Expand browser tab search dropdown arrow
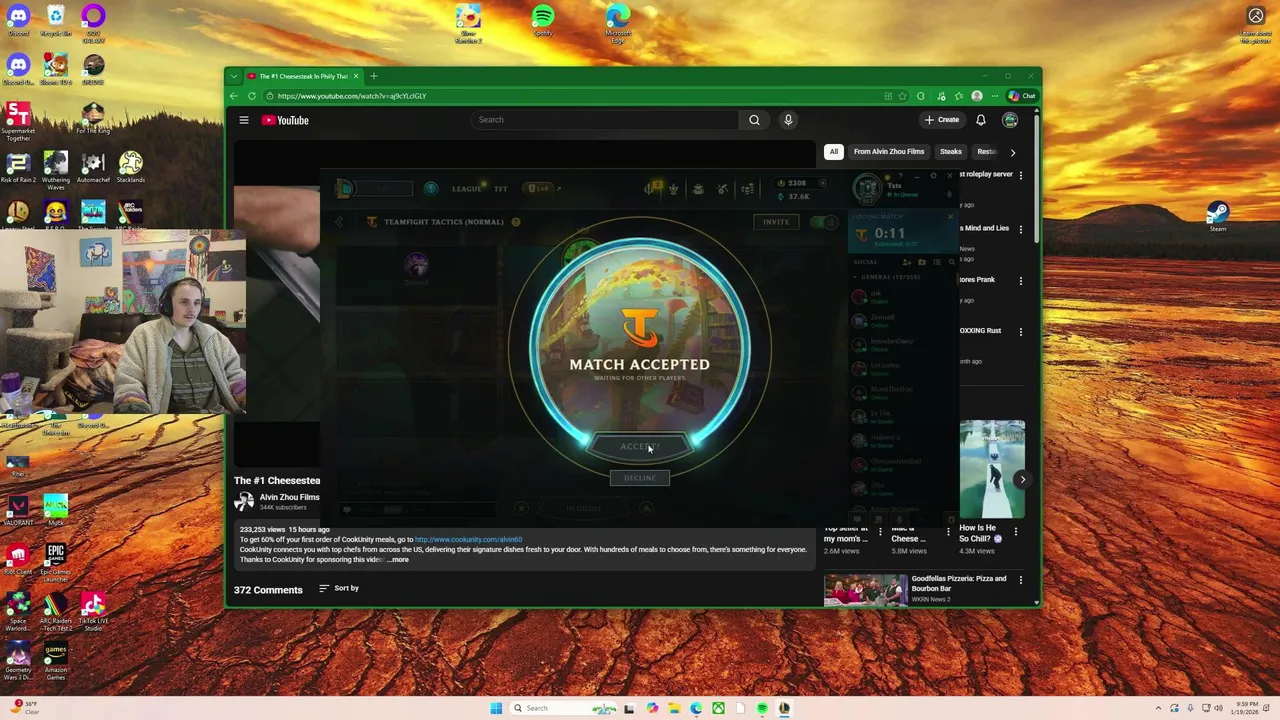 [234, 76]
